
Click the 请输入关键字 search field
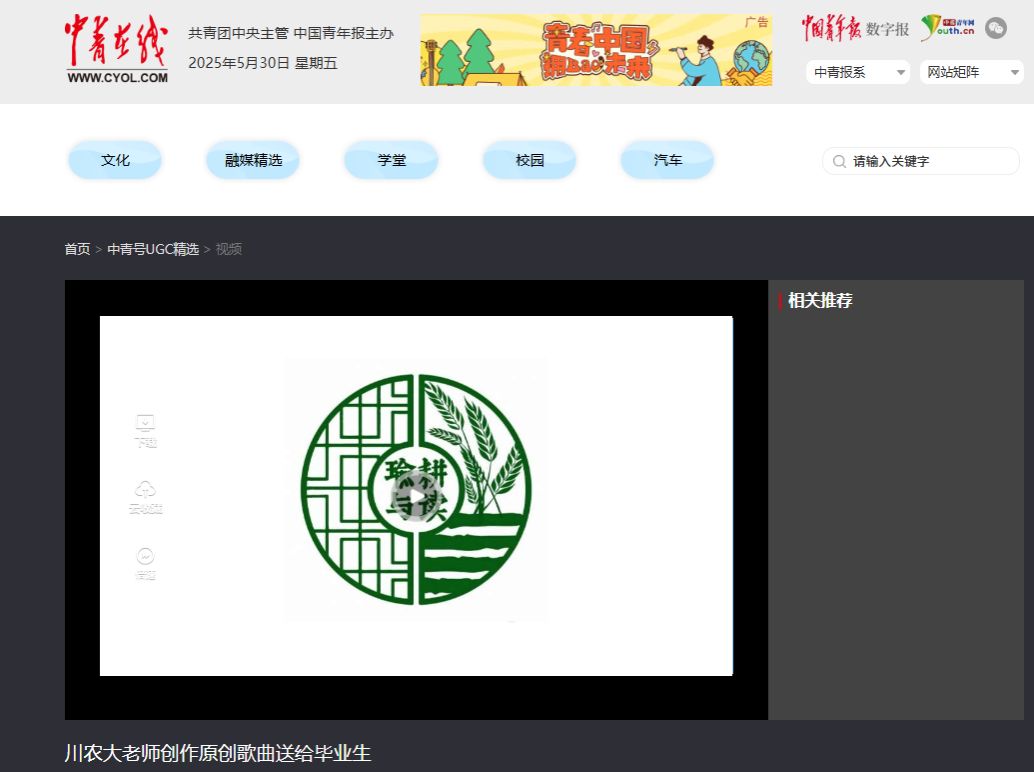(x=930, y=161)
